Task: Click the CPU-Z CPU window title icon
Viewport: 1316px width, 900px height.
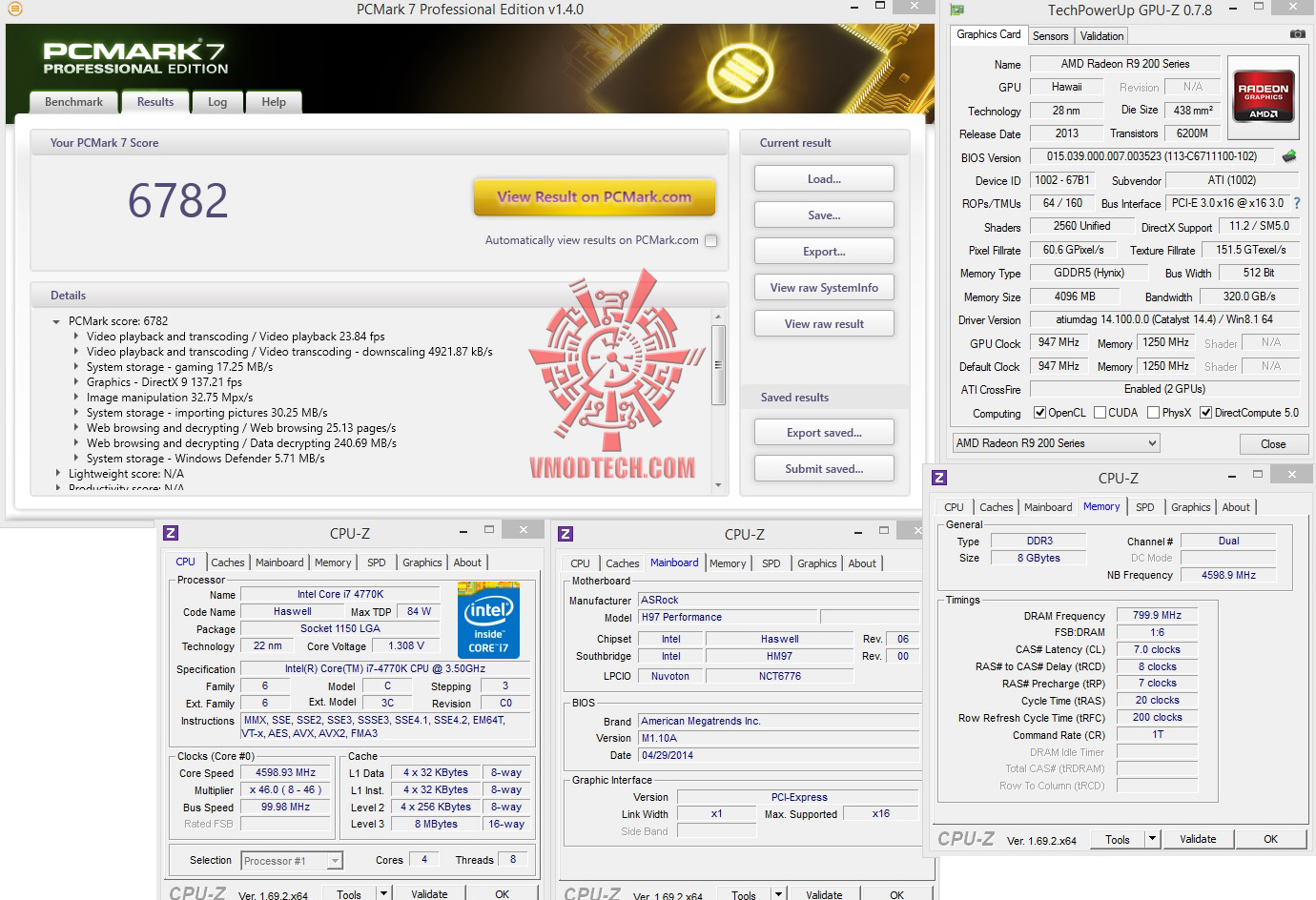Action: coord(172,533)
